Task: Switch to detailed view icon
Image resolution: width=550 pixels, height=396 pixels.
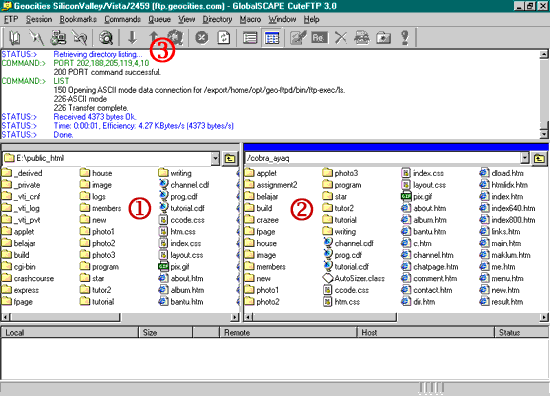Action: 272,38
